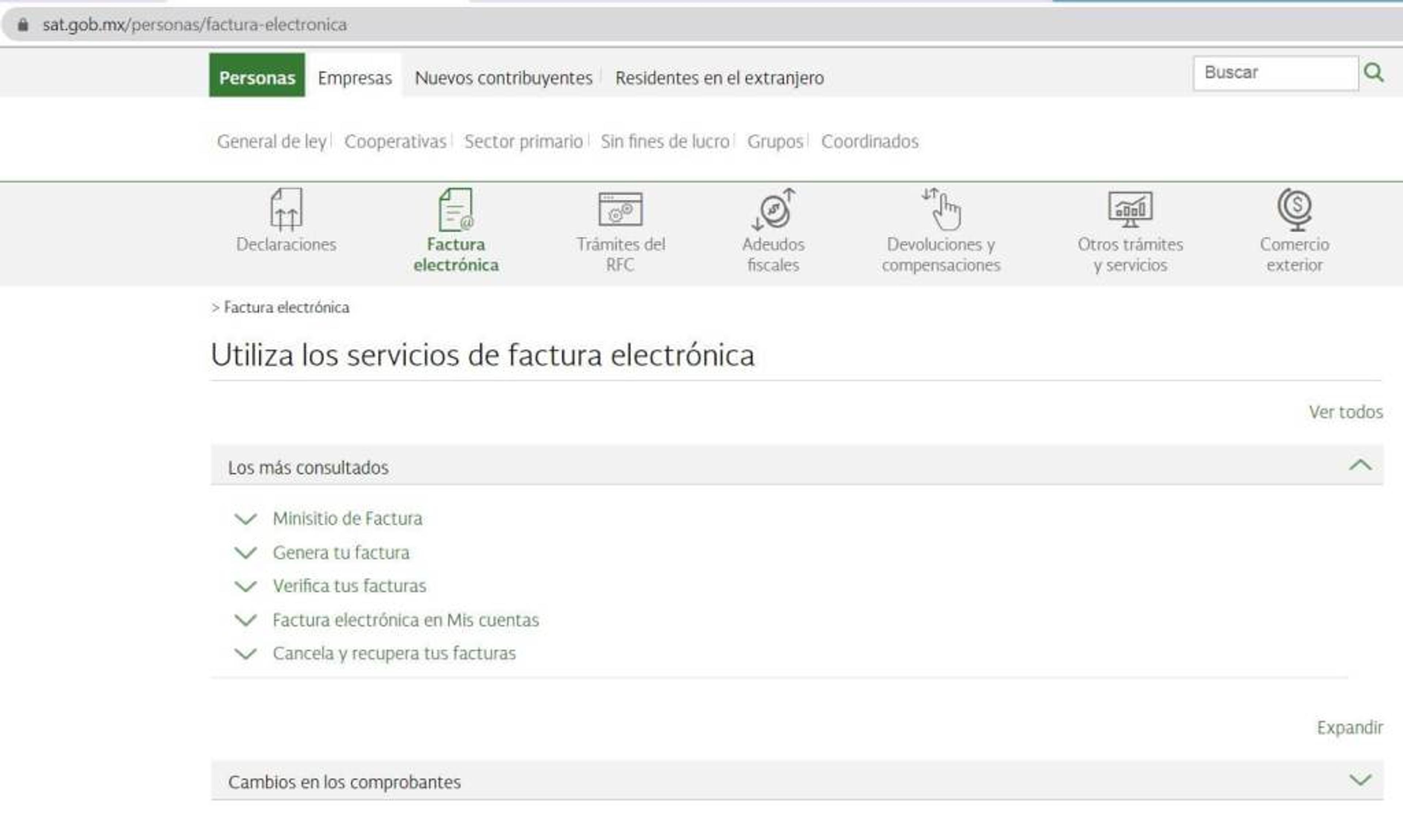1403x840 pixels.
Task: Open Otros trámites y servicios chart icon
Action: pyautogui.click(x=1130, y=209)
